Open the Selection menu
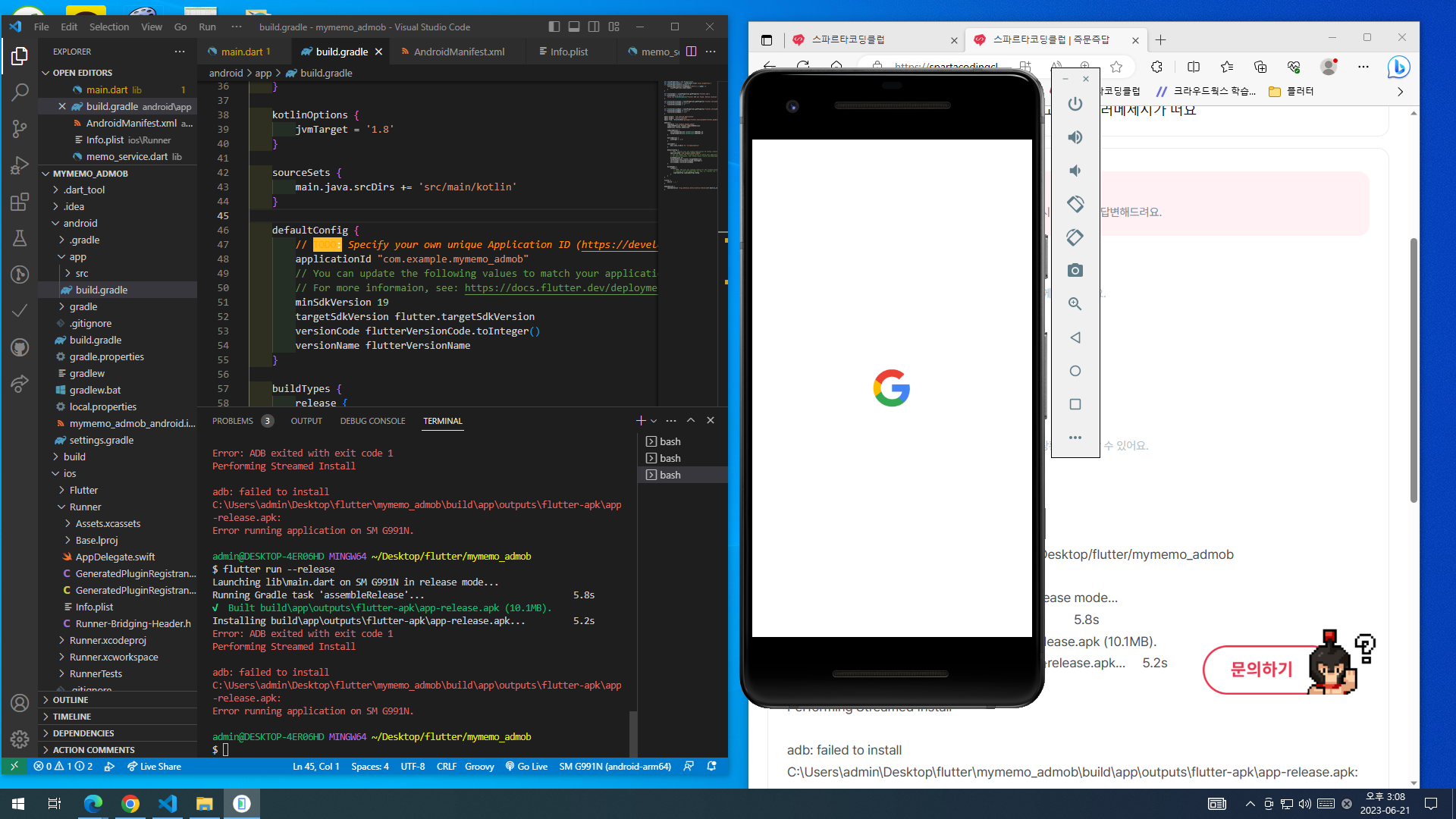 [109, 27]
